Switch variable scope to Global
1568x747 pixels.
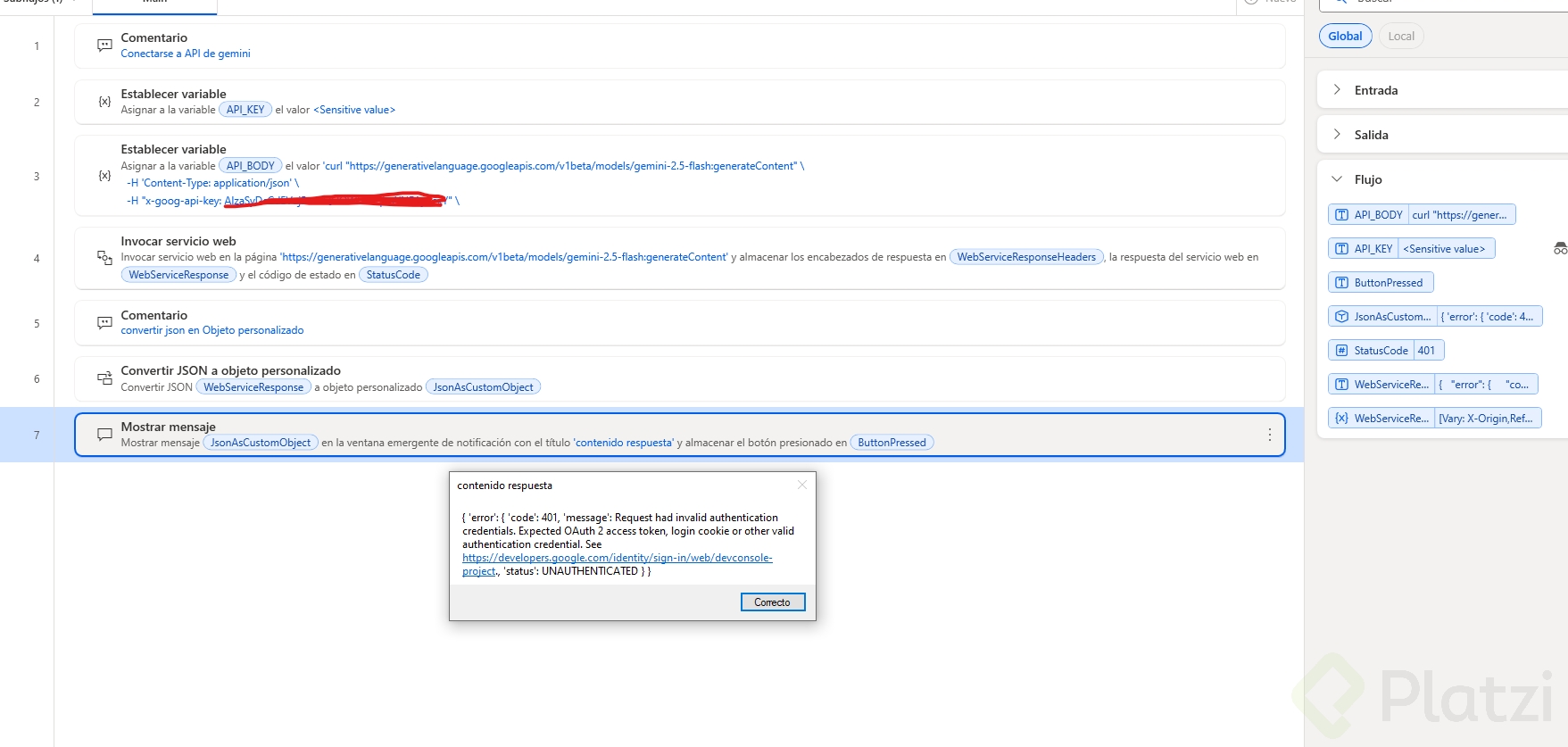click(x=1345, y=37)
